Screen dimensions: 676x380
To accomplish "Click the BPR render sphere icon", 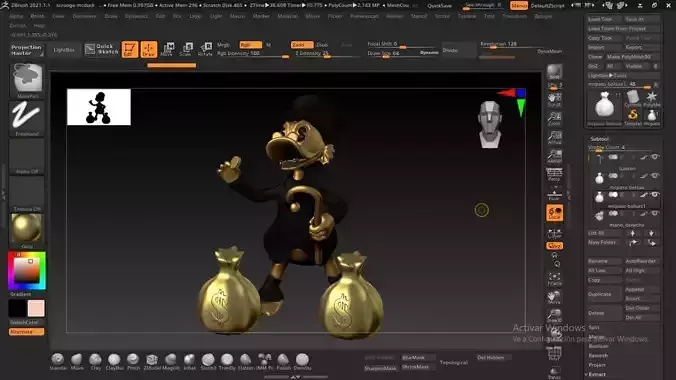I will (x=554, y=72).
